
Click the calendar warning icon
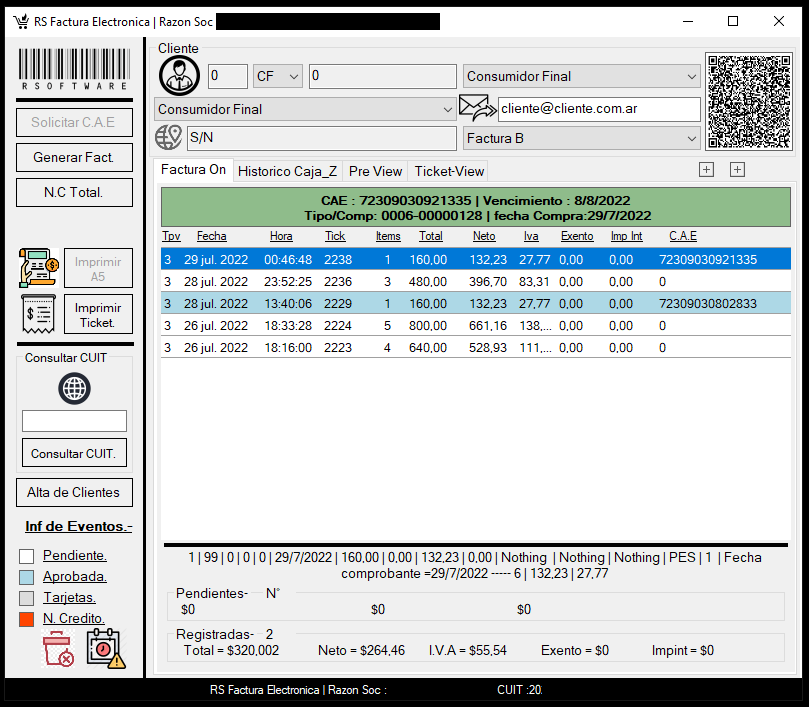tap(105, 648)
